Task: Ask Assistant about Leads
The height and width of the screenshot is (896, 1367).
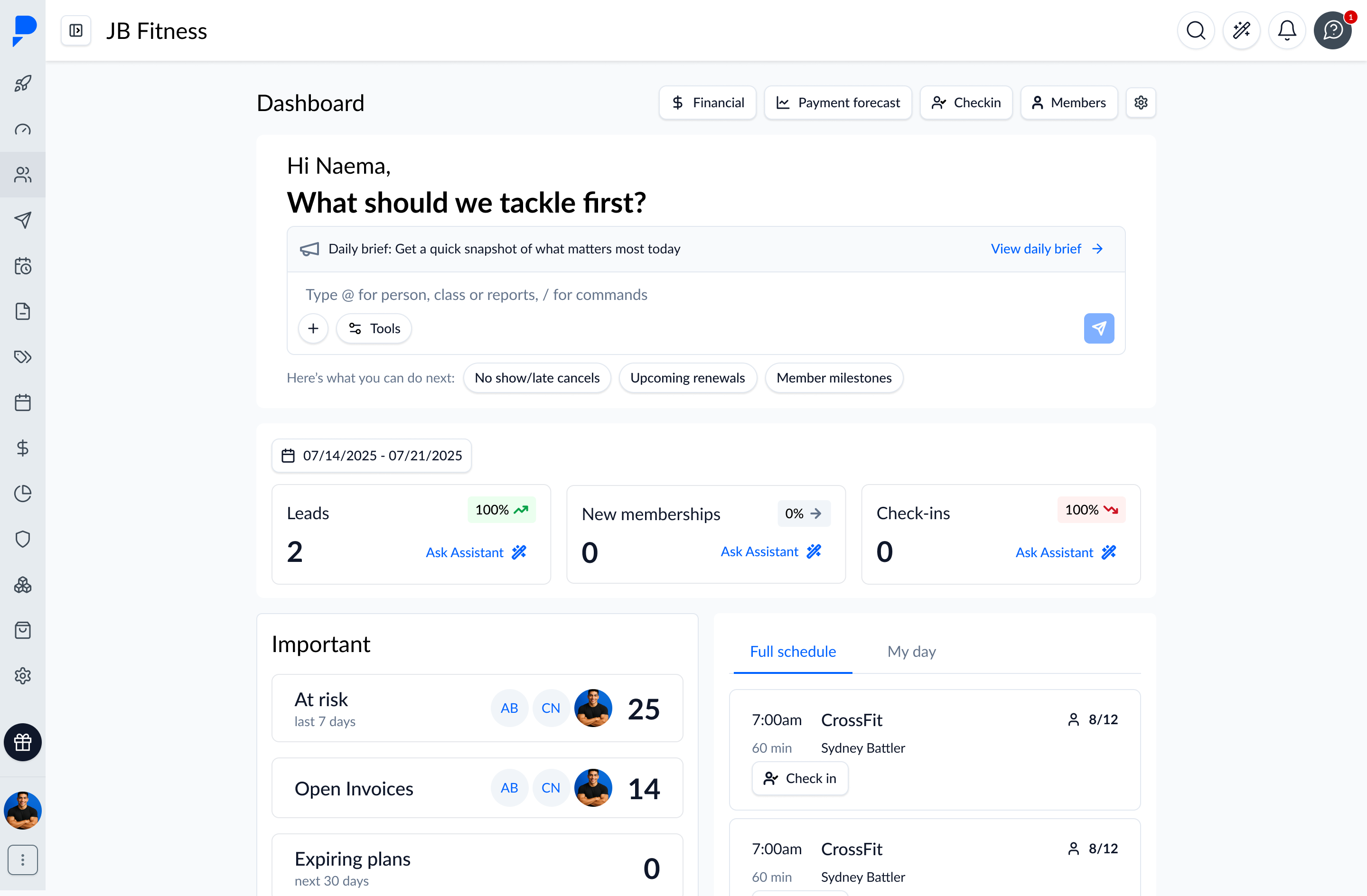Action: [476, 552]
